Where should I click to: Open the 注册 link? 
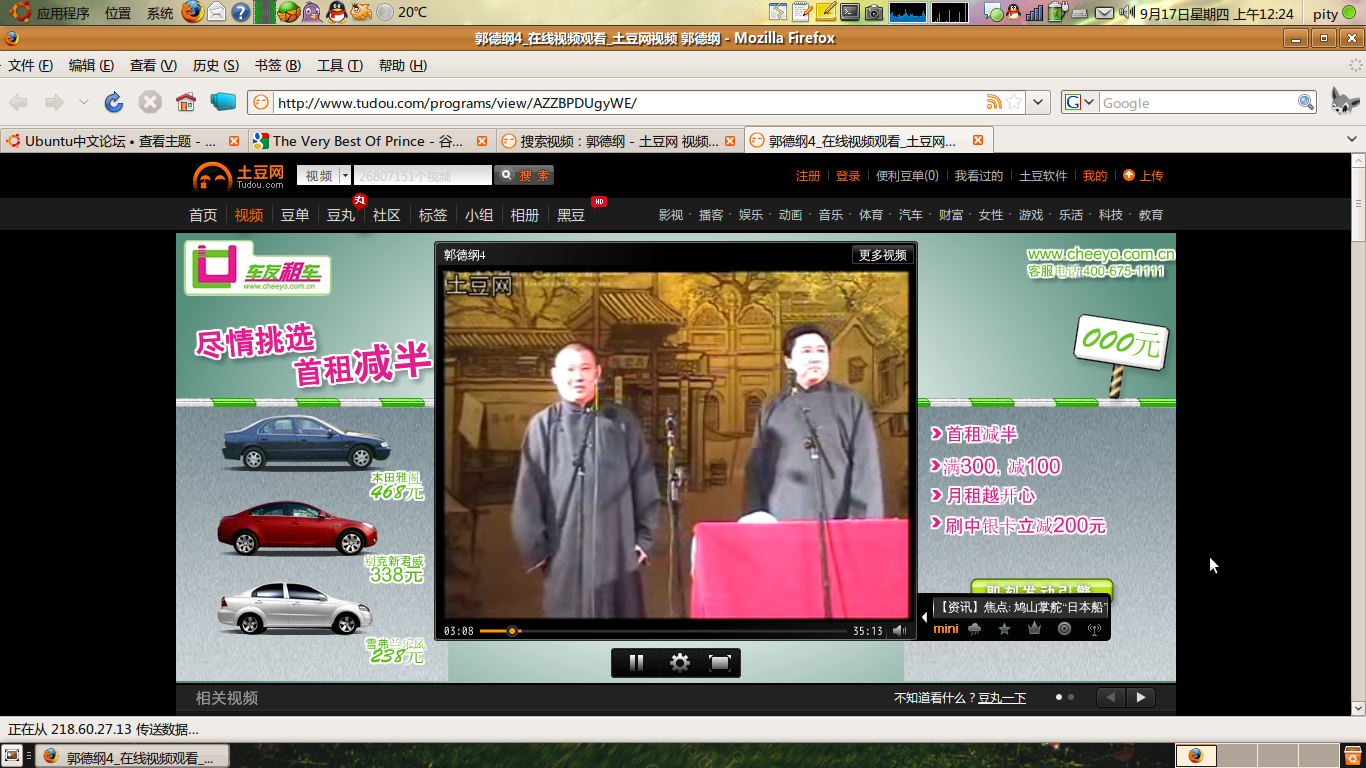pyautogui.click(x=808, y=175)
